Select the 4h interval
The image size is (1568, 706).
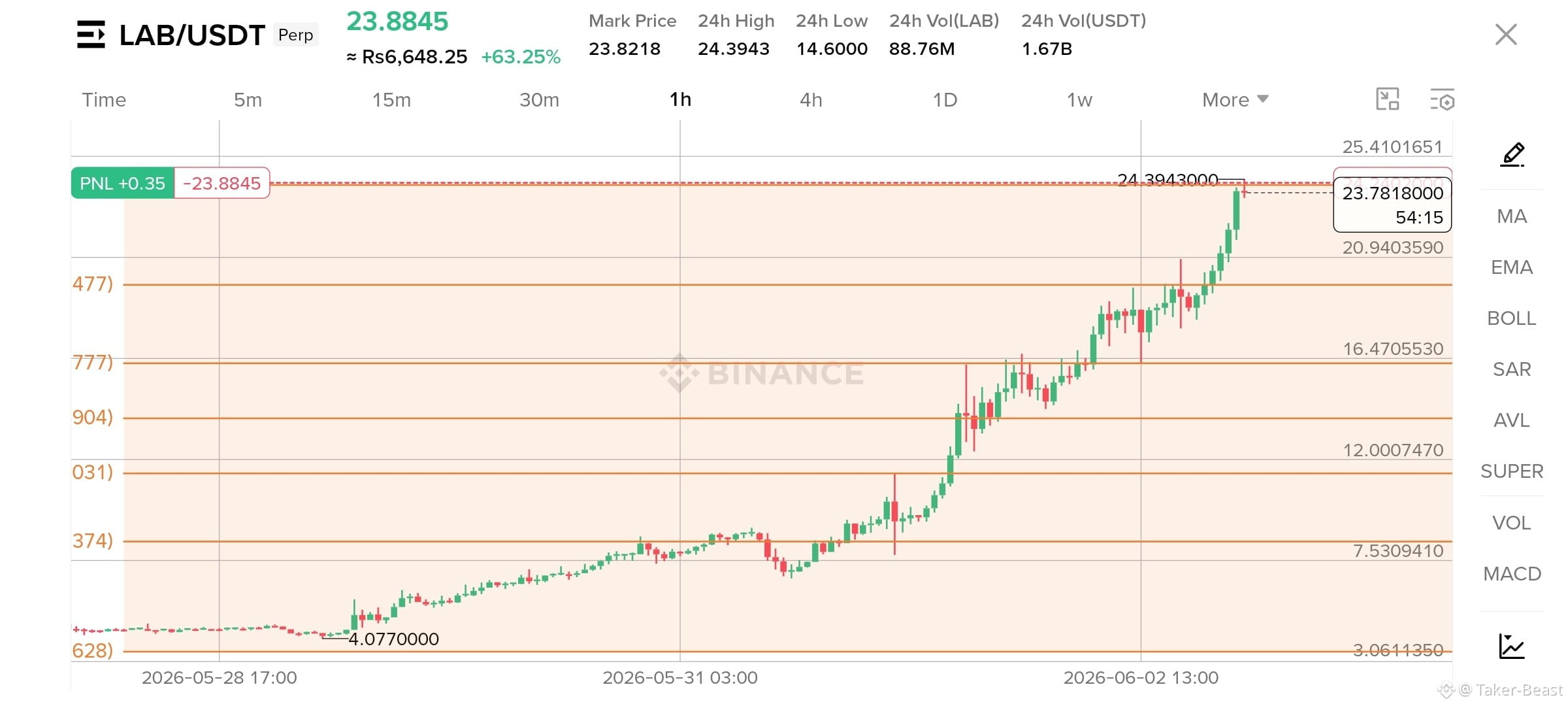(x=811, y=99)
